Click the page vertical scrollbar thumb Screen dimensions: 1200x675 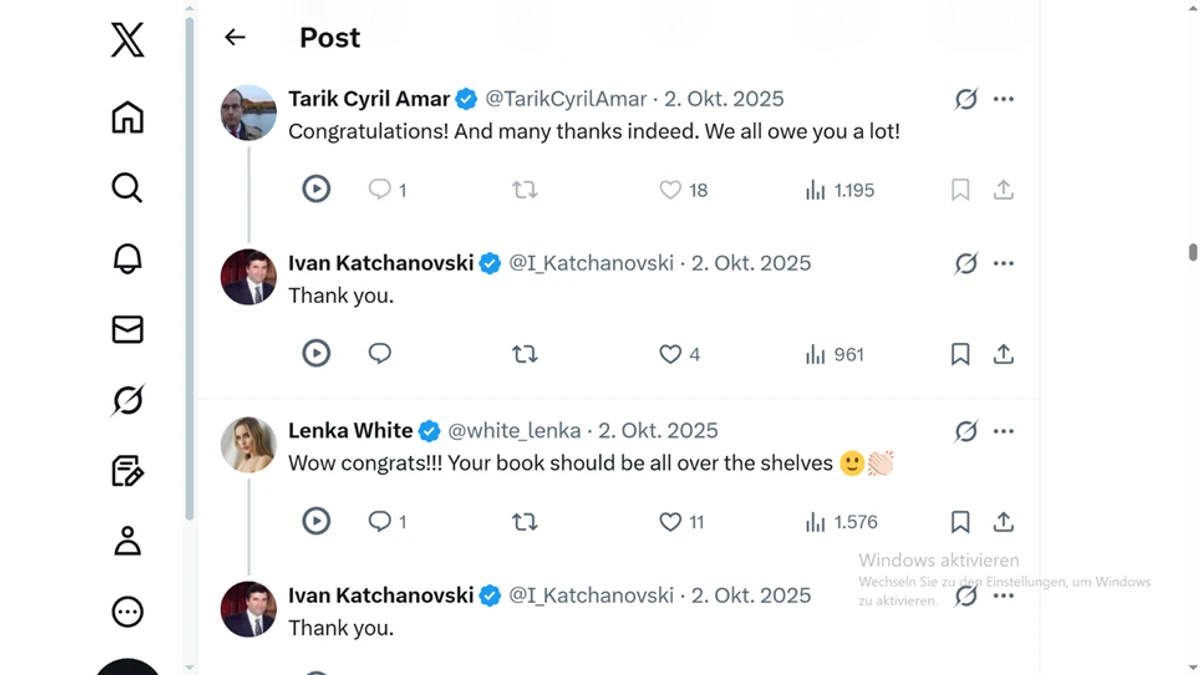pos(1192,252)
